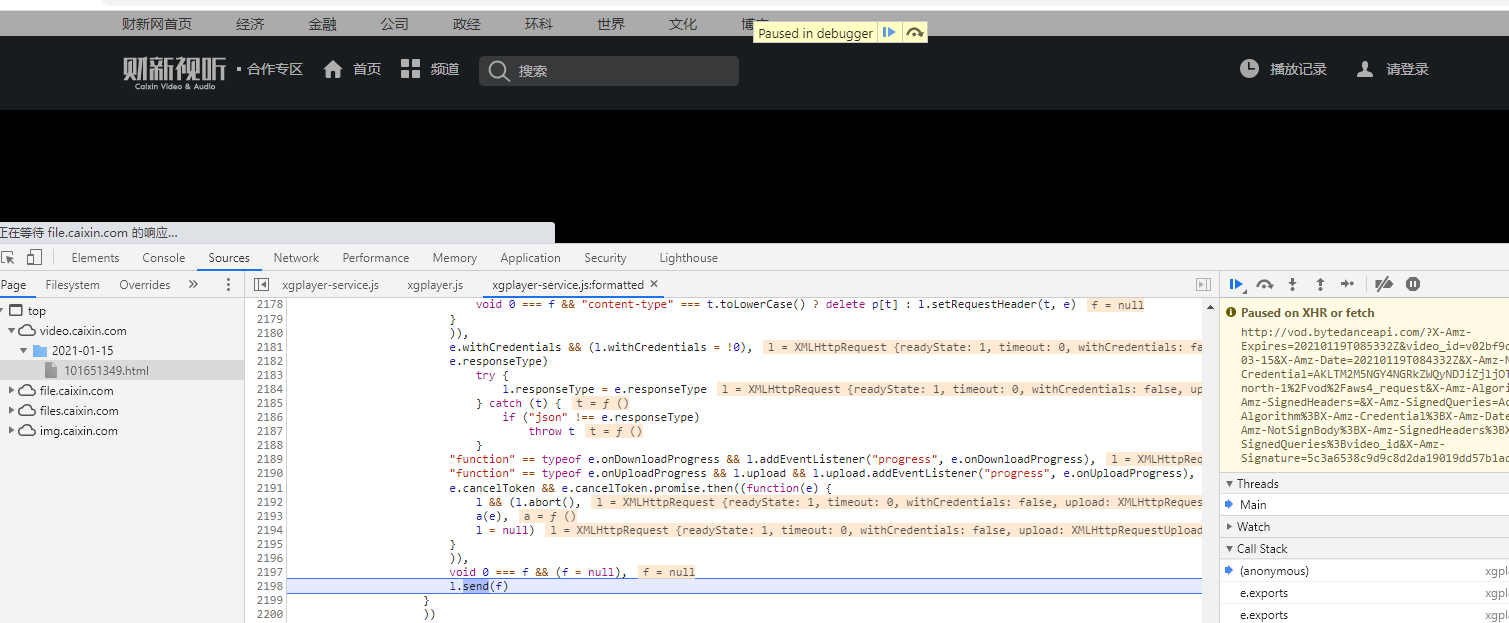This screenshot has height=623, width=1509.
Task: Step out of current function
Action: click(1320, 285)
